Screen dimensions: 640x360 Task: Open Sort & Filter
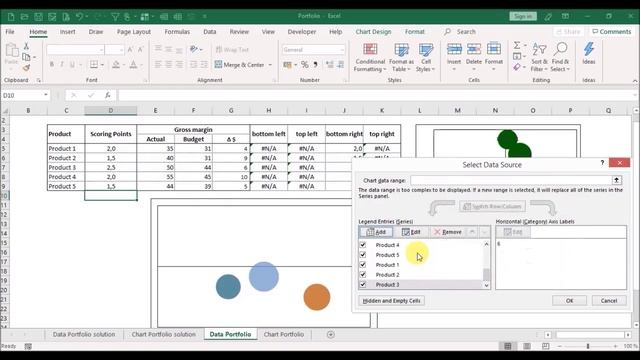(539, 58)
